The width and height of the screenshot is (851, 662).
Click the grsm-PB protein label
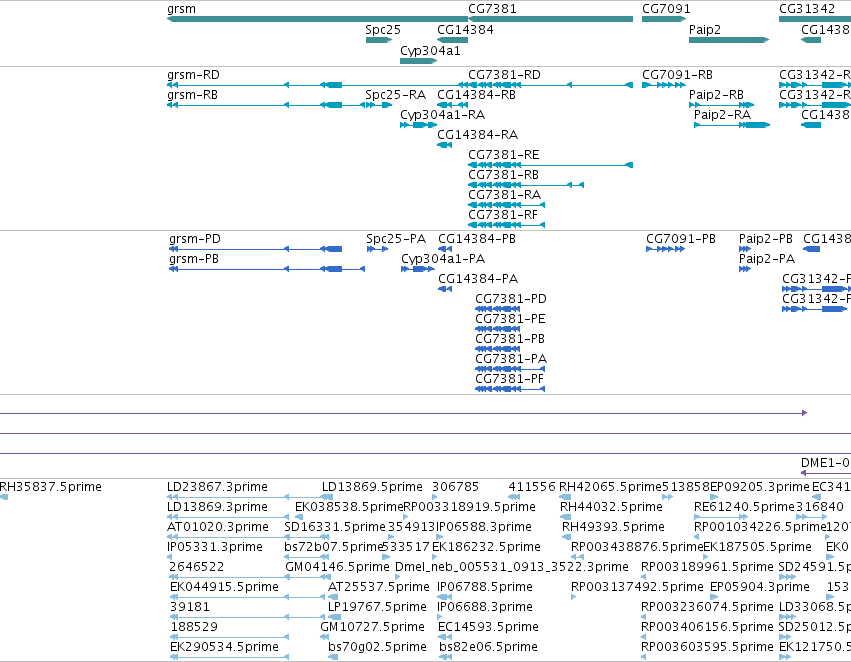click(x=194, y=259)
